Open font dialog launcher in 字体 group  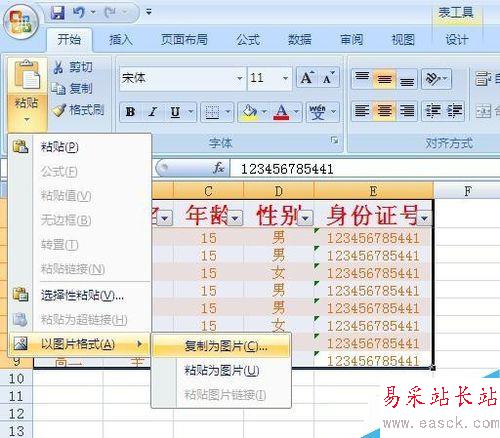coord(334,140)
